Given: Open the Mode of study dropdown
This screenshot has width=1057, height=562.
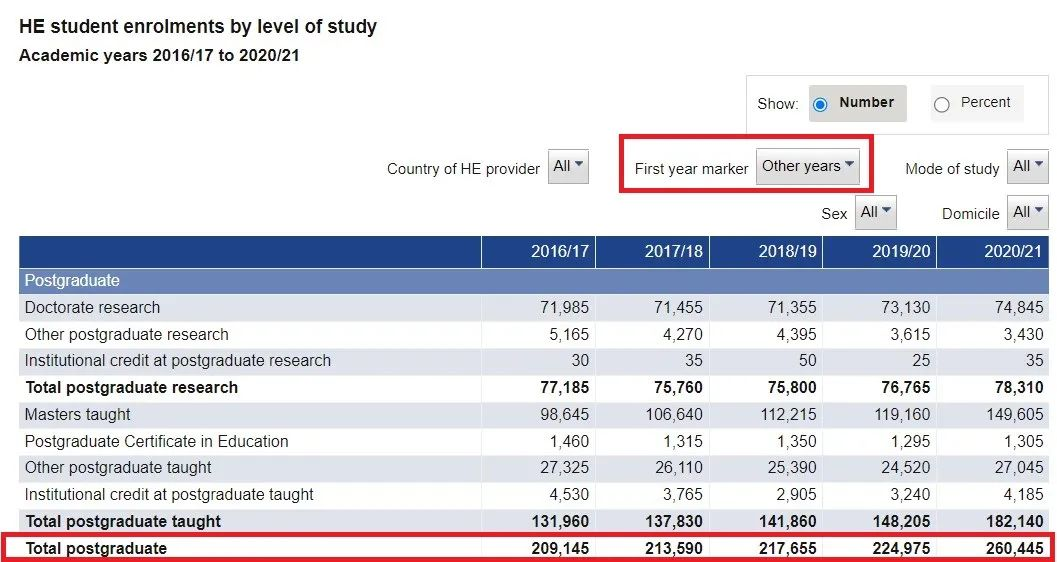Looking at the screenshot, I should [1027, 167].
